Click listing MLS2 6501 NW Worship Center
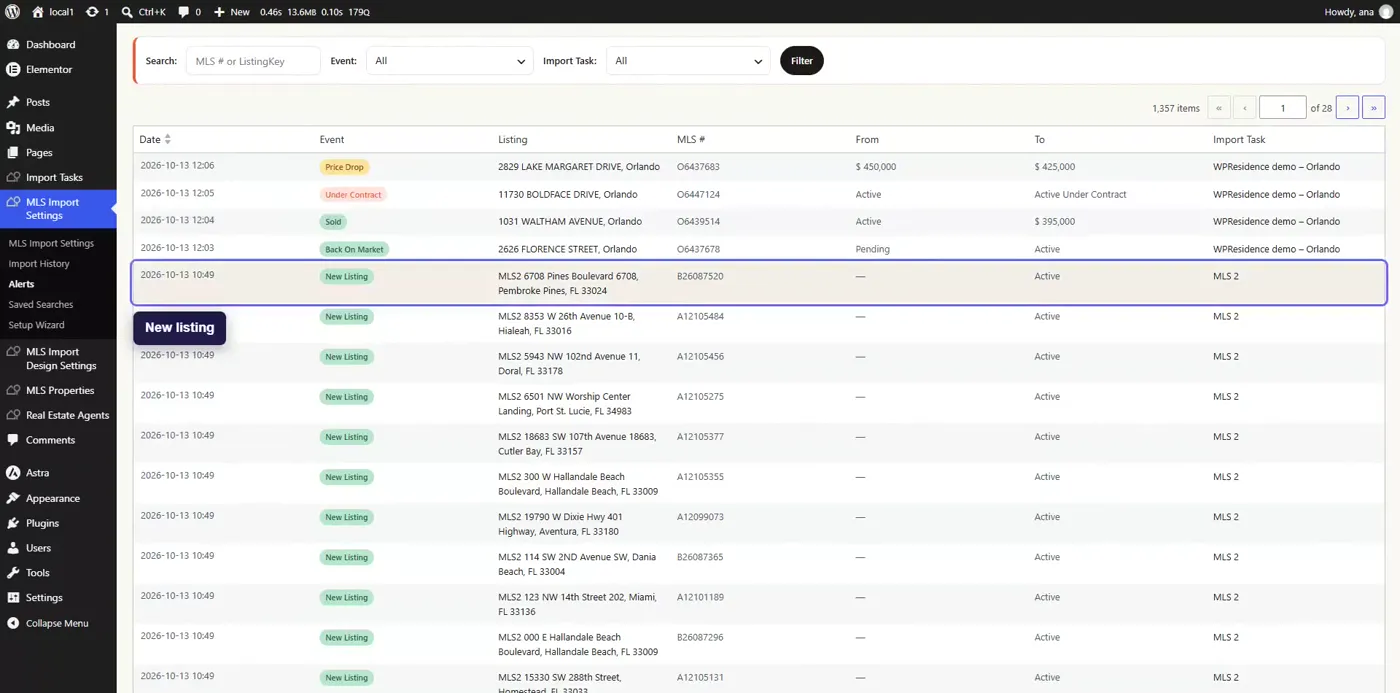 pos(565,404)
